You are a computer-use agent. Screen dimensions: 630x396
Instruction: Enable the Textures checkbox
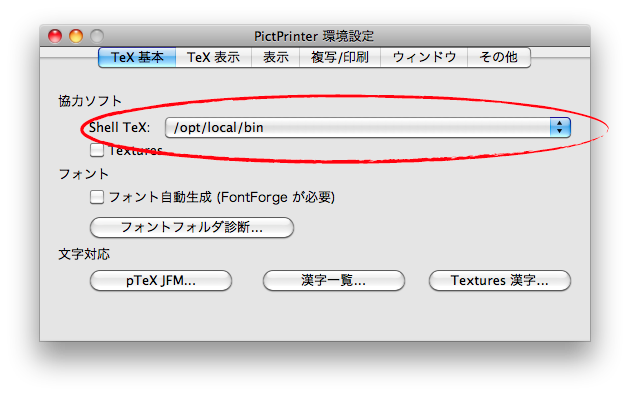[x=97, y=150]
